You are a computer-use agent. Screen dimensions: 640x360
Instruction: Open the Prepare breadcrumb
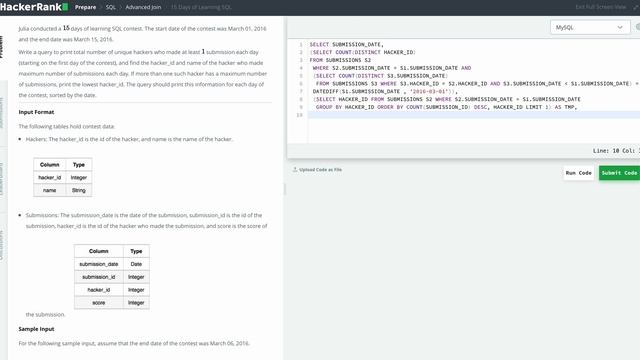pos(85,7)
